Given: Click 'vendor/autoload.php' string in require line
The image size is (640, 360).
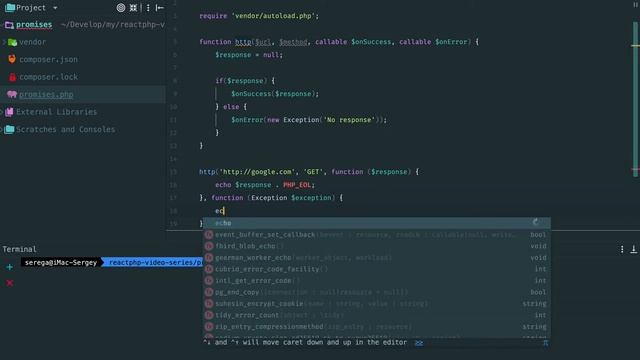Looking at the screenshot, I should 273,16.
